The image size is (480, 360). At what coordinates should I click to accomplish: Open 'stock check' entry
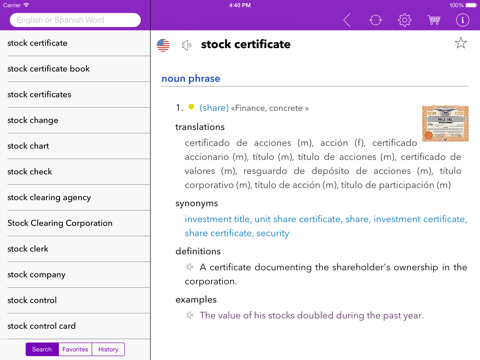click(75, 171)
